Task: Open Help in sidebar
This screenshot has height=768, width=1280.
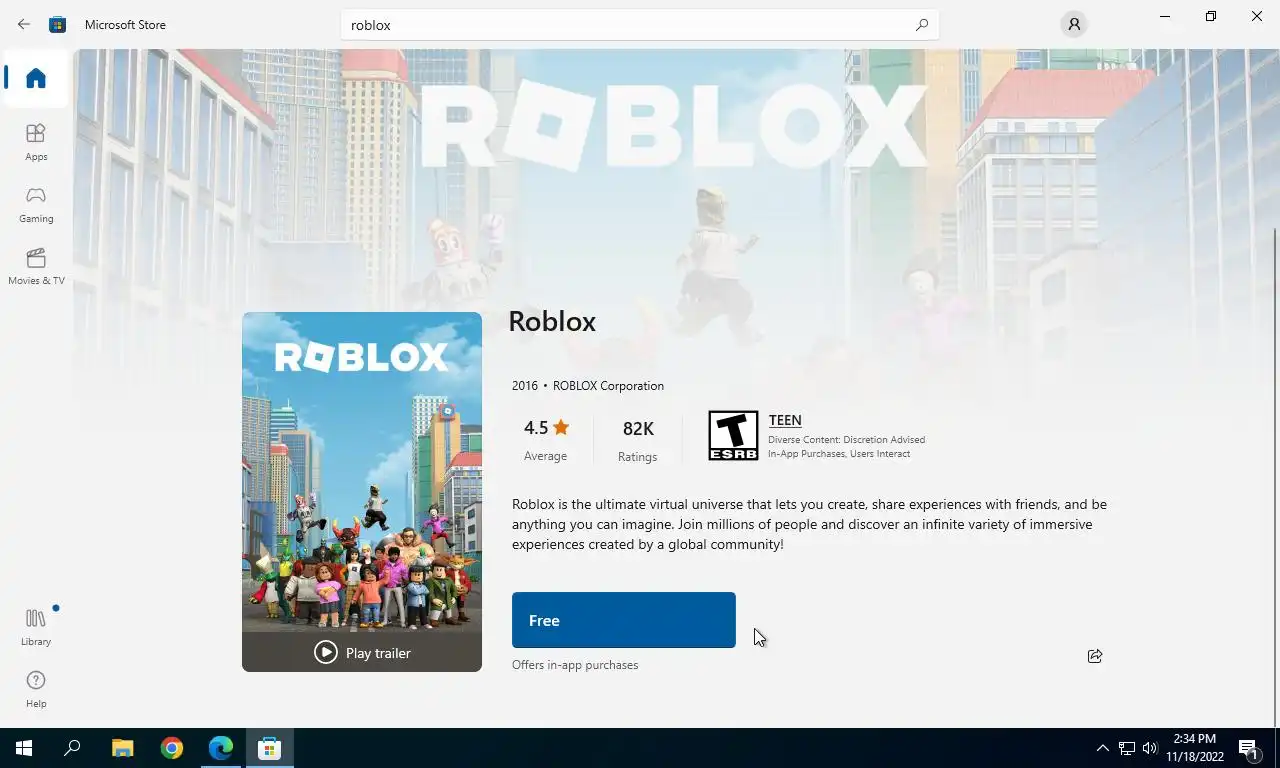Action: coord(36,689)
